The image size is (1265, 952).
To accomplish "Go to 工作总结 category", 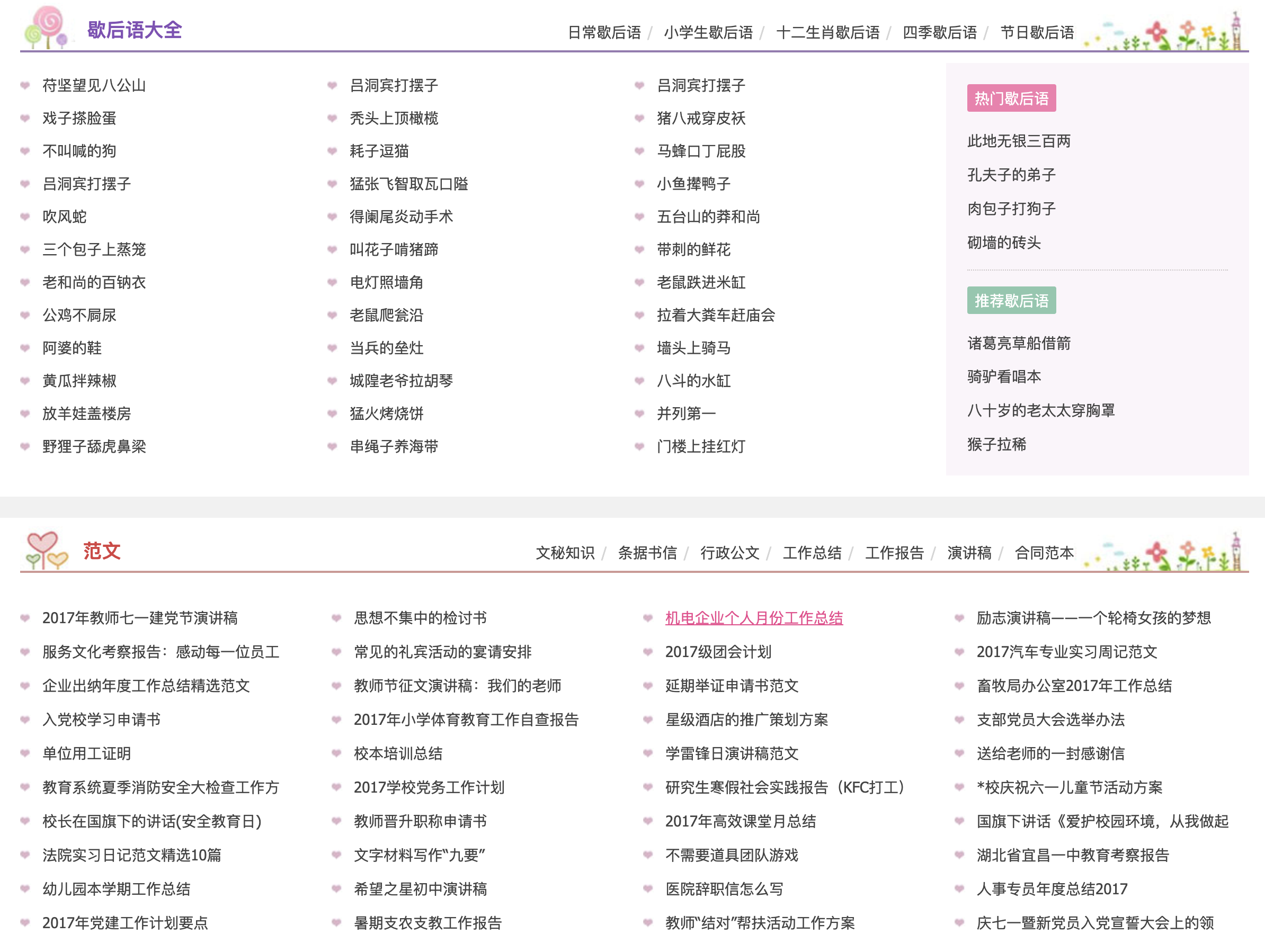I will (x=812, y=553).
